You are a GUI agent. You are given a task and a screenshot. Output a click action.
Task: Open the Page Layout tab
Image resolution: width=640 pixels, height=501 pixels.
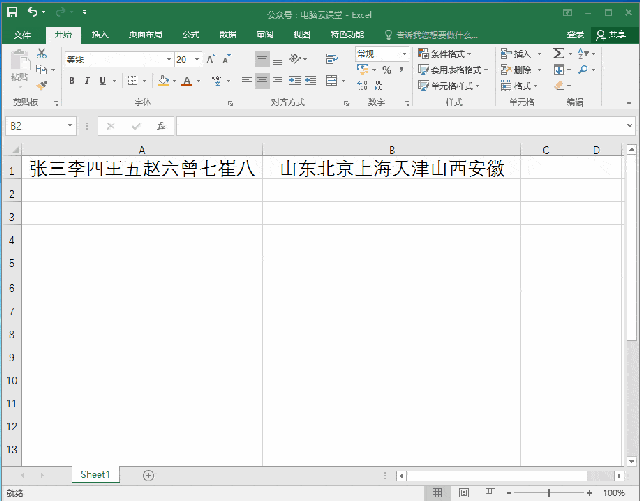145,35
